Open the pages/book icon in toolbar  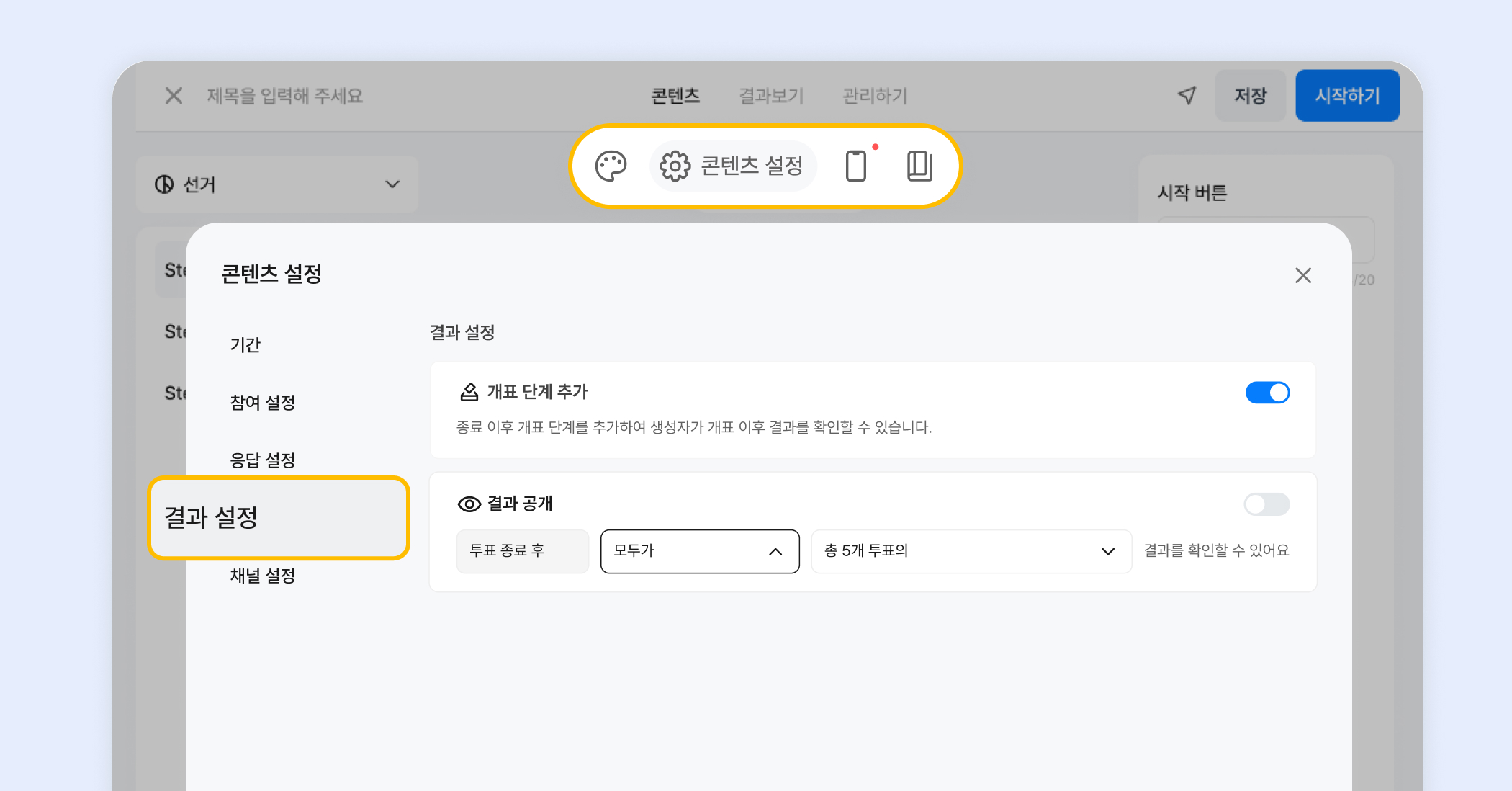919,166
